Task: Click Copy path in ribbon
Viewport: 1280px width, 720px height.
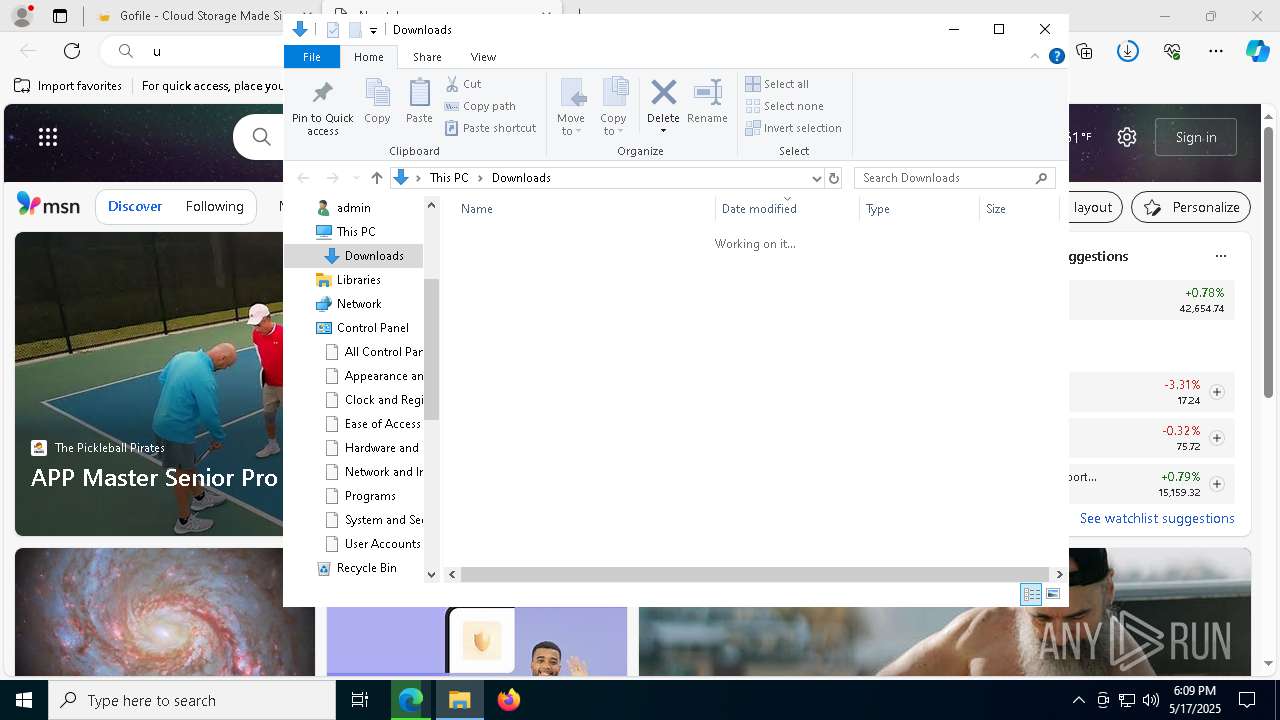Action: pyautogui.click(x=480, y=106)
